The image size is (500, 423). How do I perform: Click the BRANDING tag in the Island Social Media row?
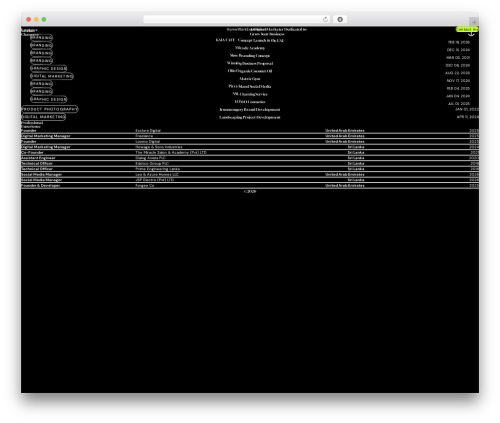tap(41, 84)
